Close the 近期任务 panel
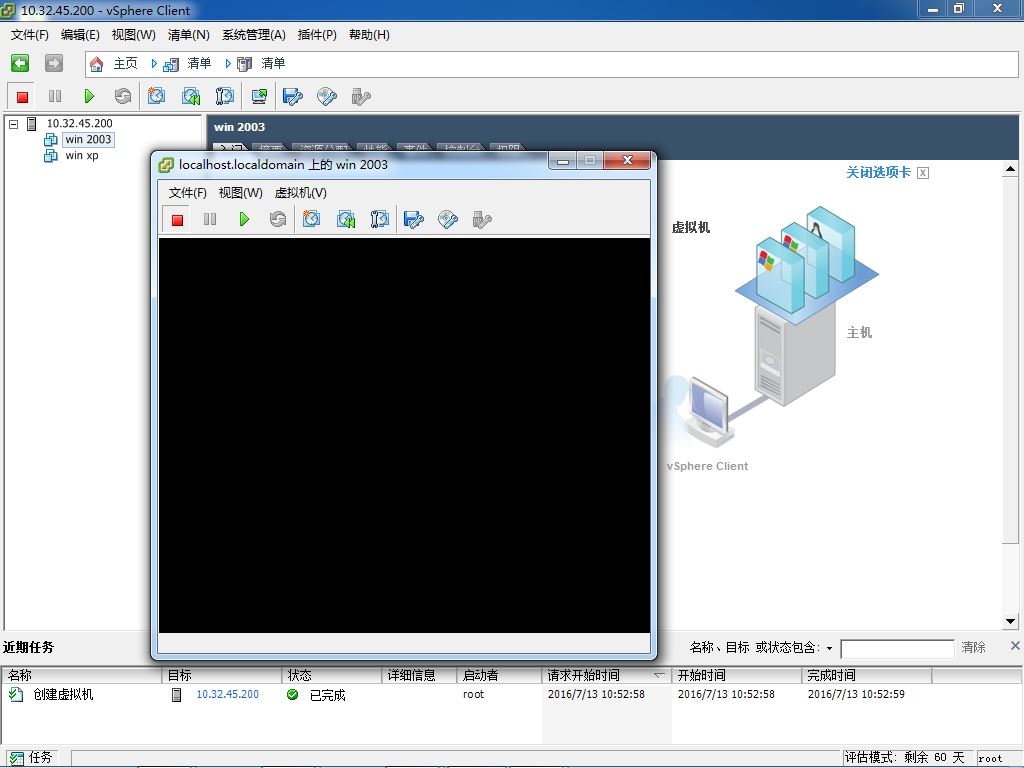The height and width of the screenshot is (768, 1024). pos(1015,646)
